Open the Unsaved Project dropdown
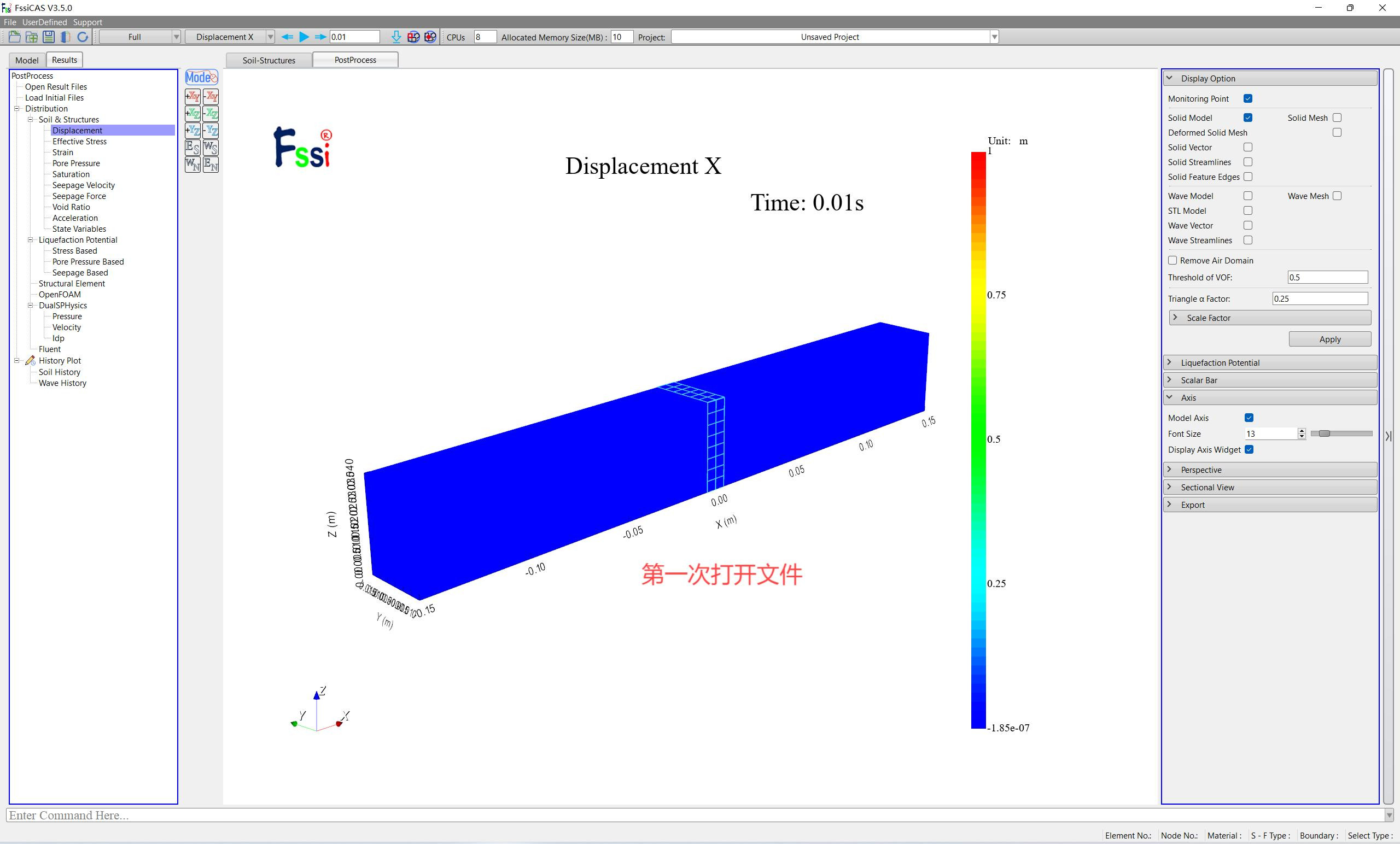Viewport: 1400px width, 844px height. (835, 37)
